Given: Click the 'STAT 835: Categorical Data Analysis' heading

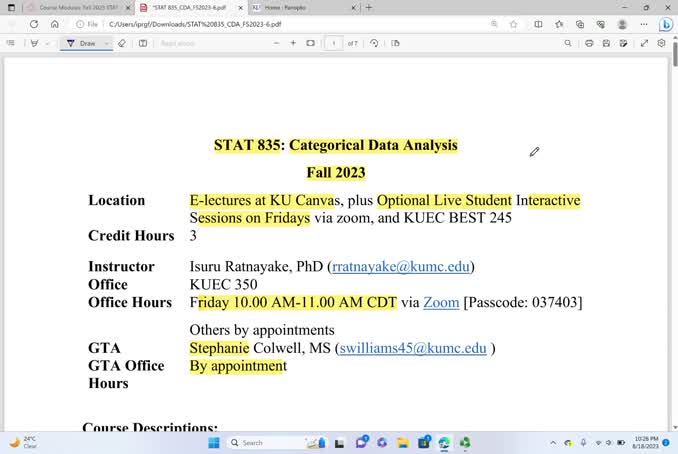Looking at the screenshot, I should [336, 145].
